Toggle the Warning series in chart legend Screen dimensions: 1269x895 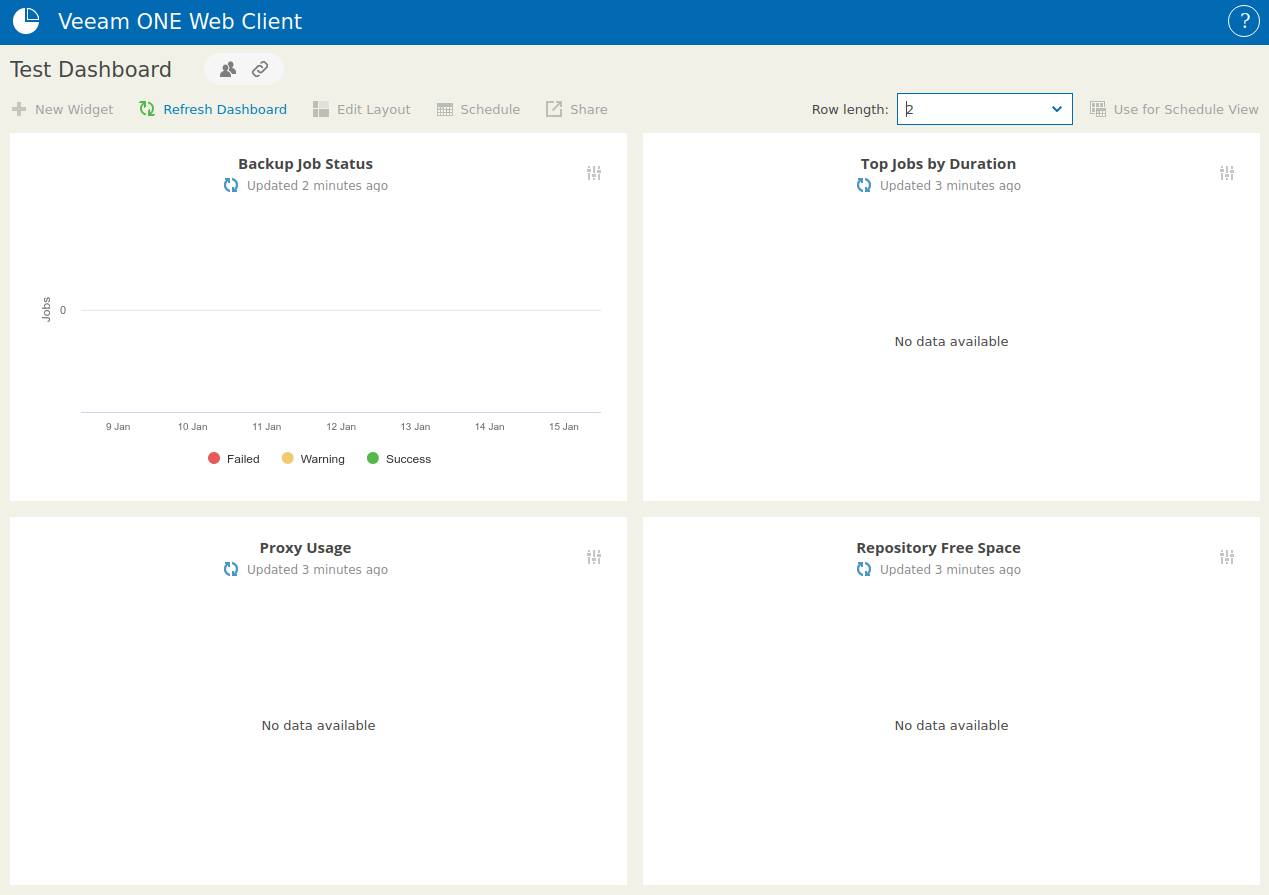pyautogui.click(x=313, y=459)
